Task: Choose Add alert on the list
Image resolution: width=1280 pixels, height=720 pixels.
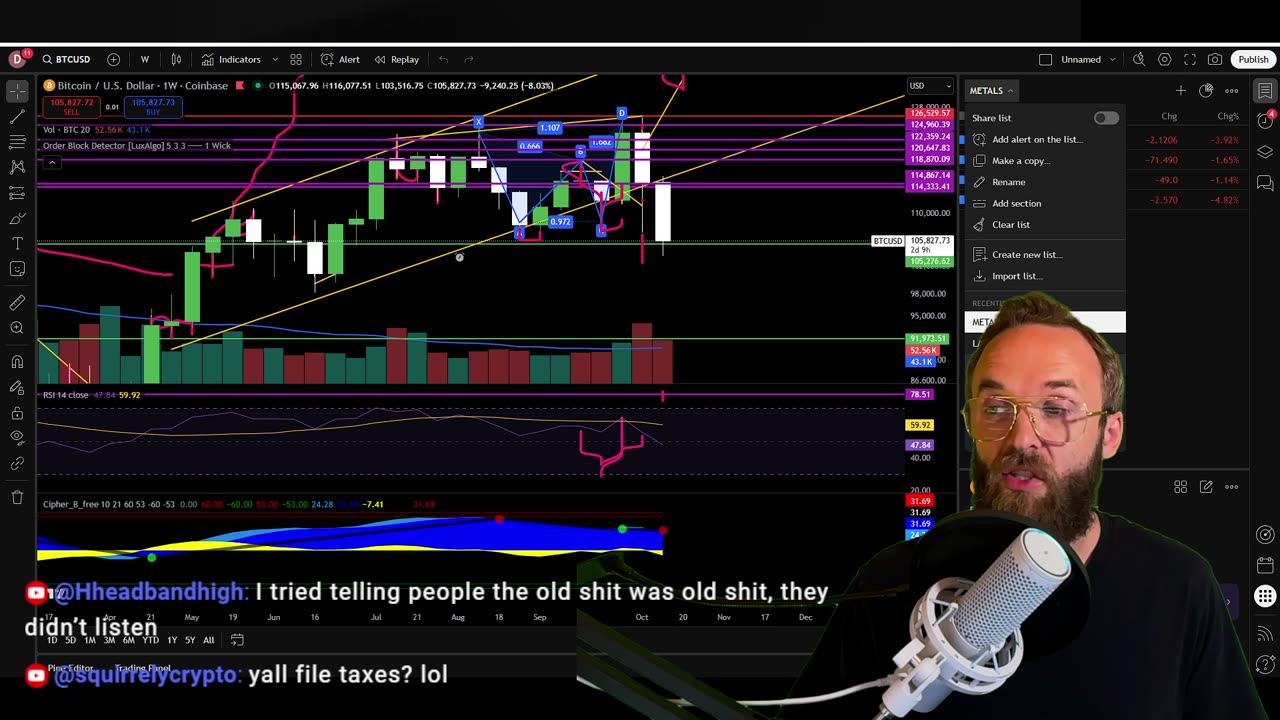Action: click(1044, 139)
